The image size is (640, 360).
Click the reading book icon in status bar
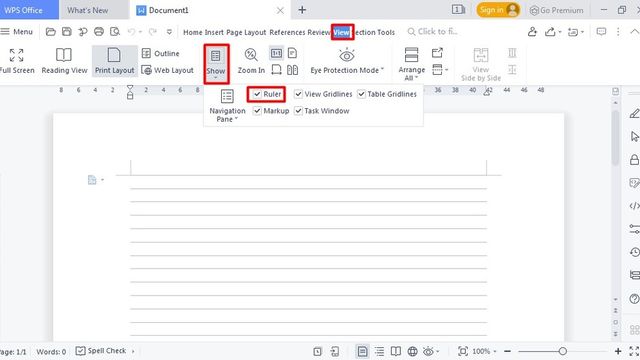[x=396, y=351]
